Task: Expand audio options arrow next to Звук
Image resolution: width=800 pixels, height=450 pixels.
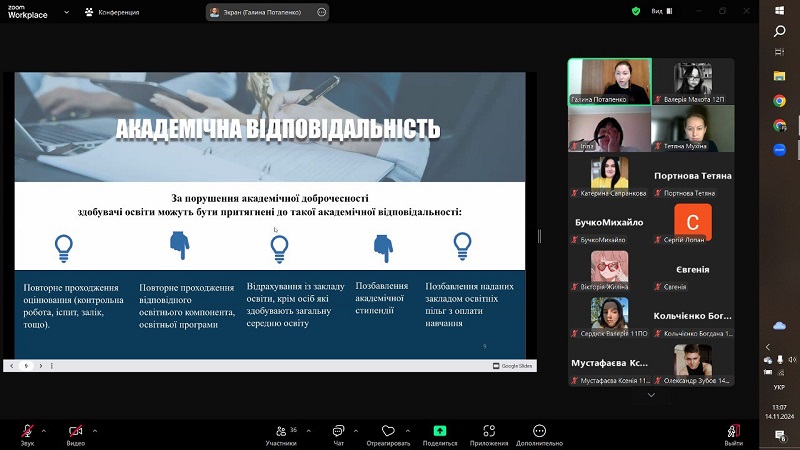Action: (x=44, y=431)
